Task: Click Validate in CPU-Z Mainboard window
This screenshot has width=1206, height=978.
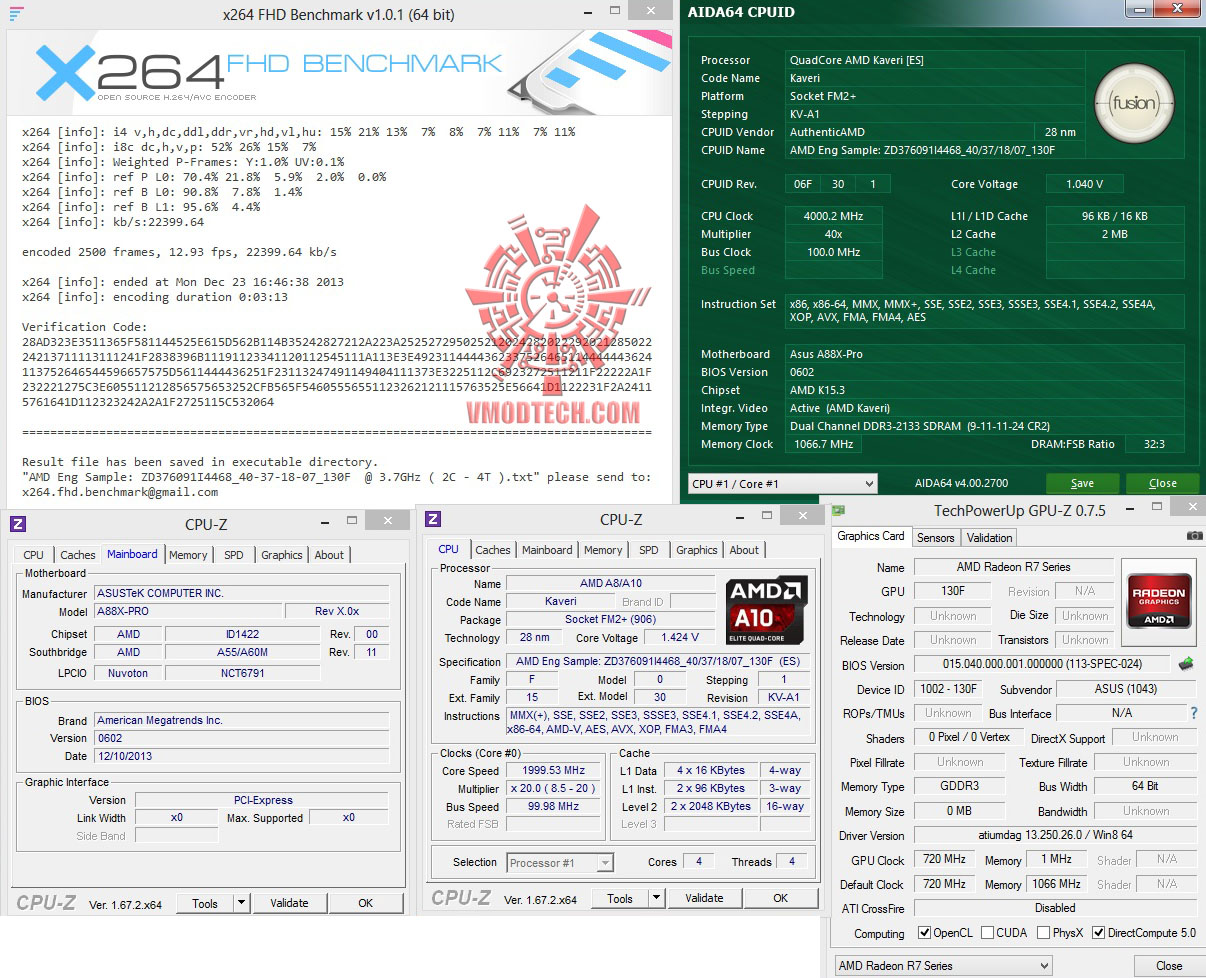Action: pyautogui.click(x=289, y=903)
